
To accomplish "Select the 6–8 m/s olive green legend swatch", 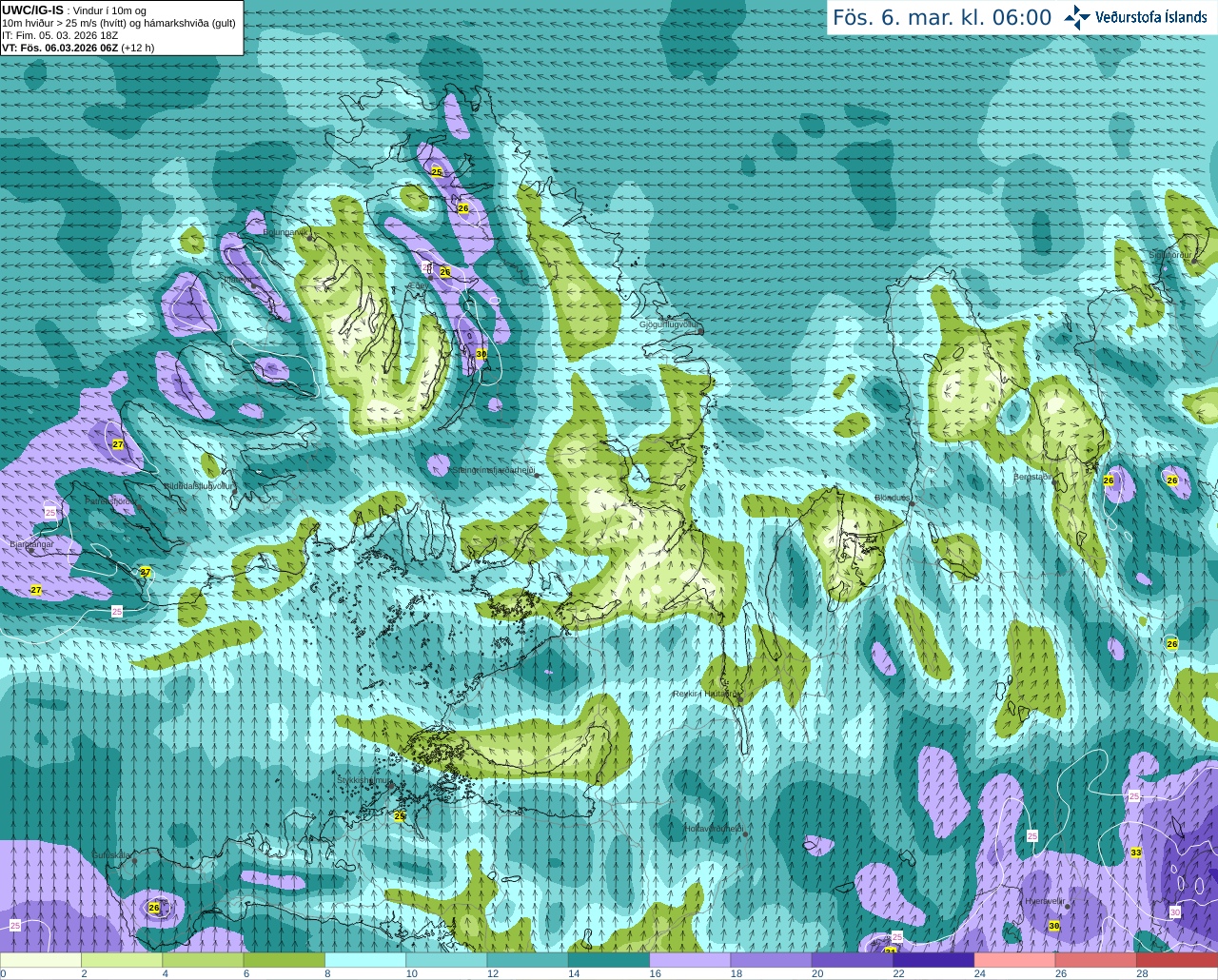I will (285, 959).
